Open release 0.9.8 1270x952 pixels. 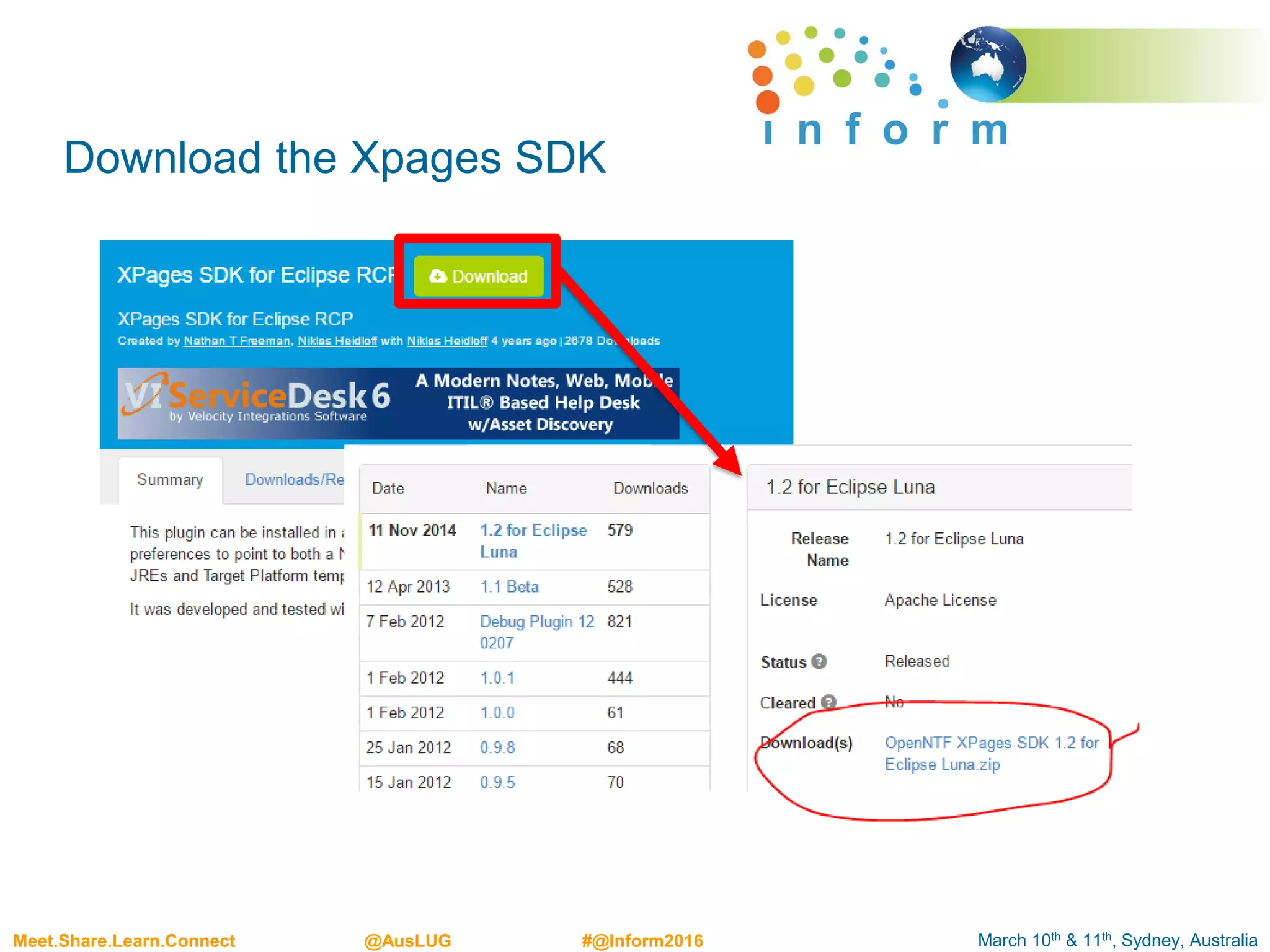click(497, 747)
